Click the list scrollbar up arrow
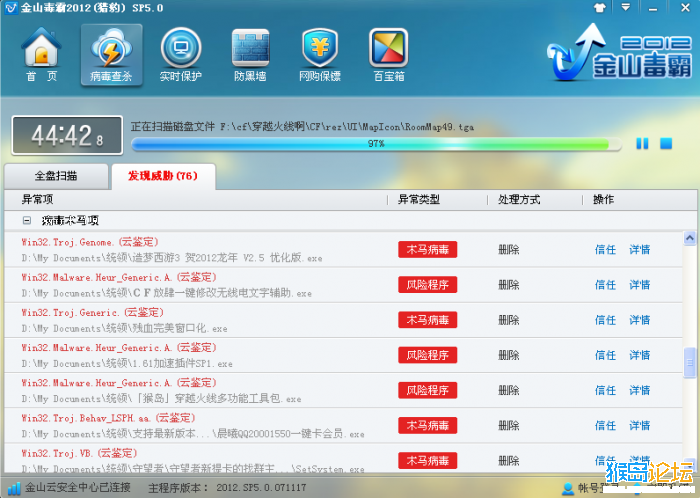This screenshot has width=700, height=498. 690,238
